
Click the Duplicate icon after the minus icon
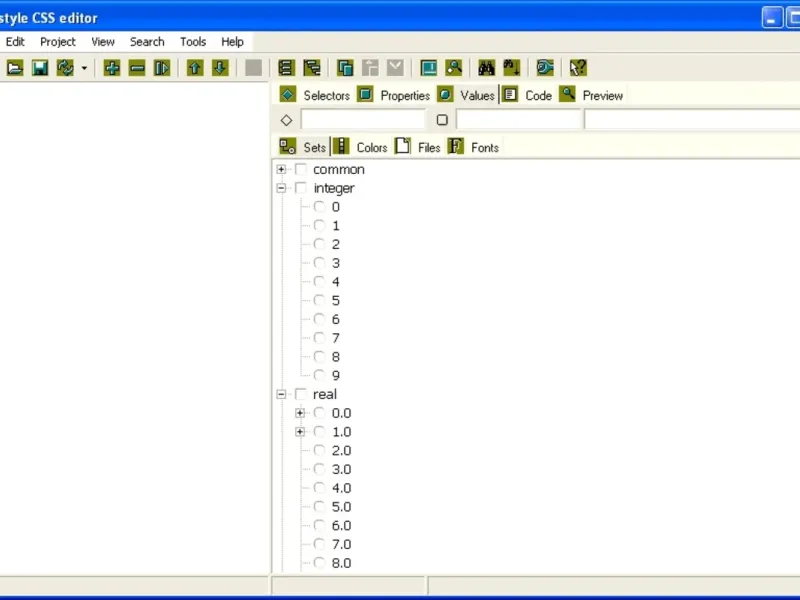162,68
